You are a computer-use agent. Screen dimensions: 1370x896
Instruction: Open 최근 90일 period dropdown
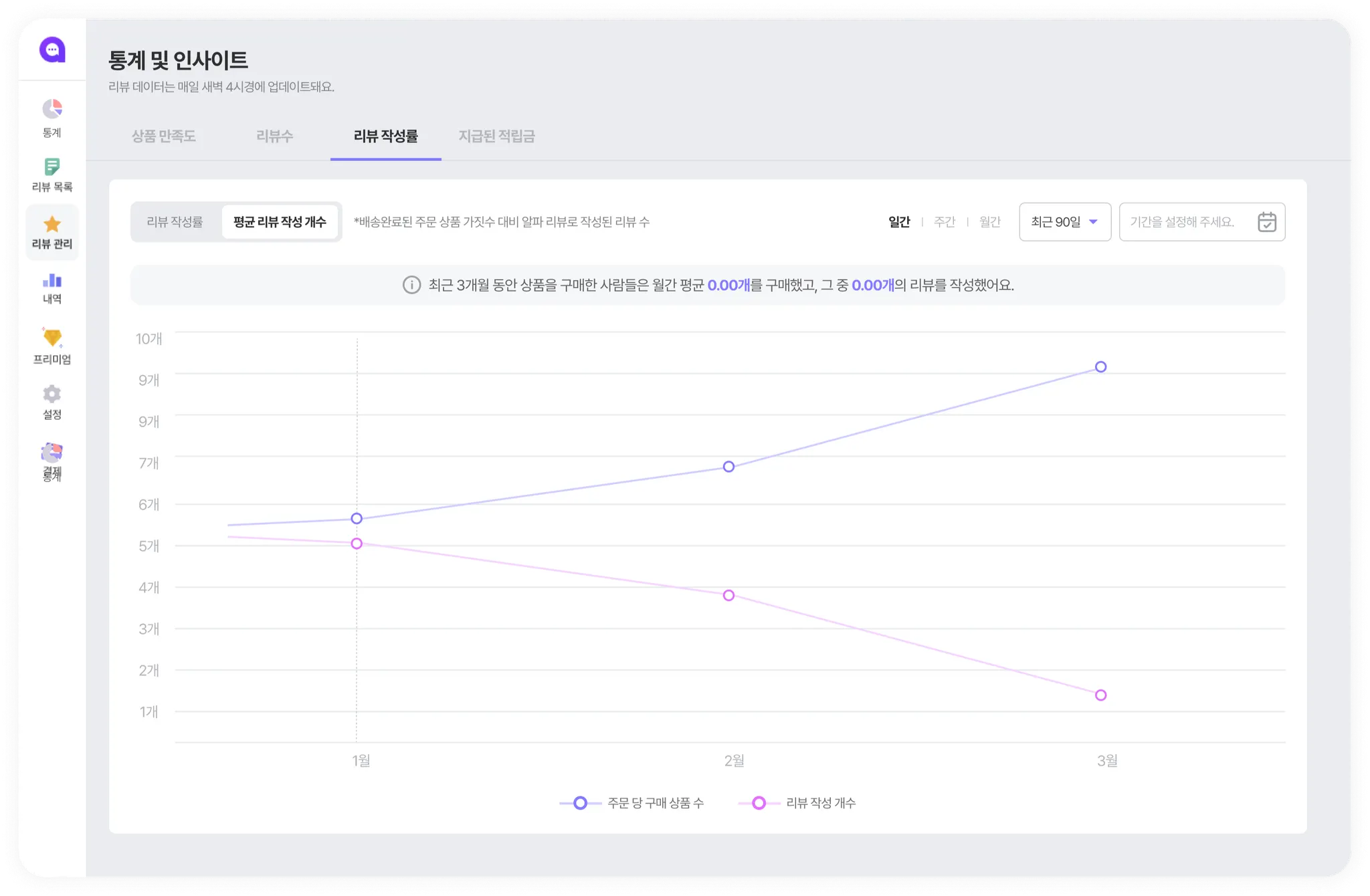tap(1064, 222)
